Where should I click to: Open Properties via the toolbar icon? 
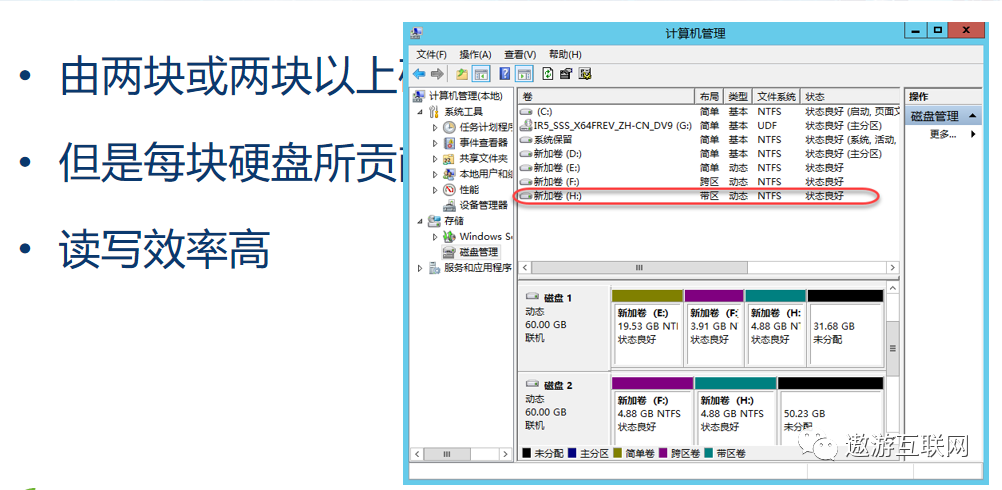566,74
